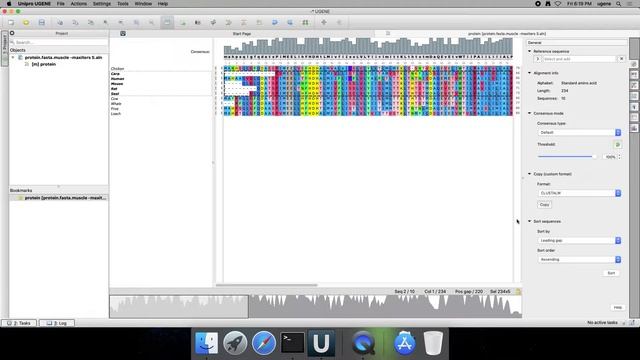Open the Help menu

[x=162, y=4]
